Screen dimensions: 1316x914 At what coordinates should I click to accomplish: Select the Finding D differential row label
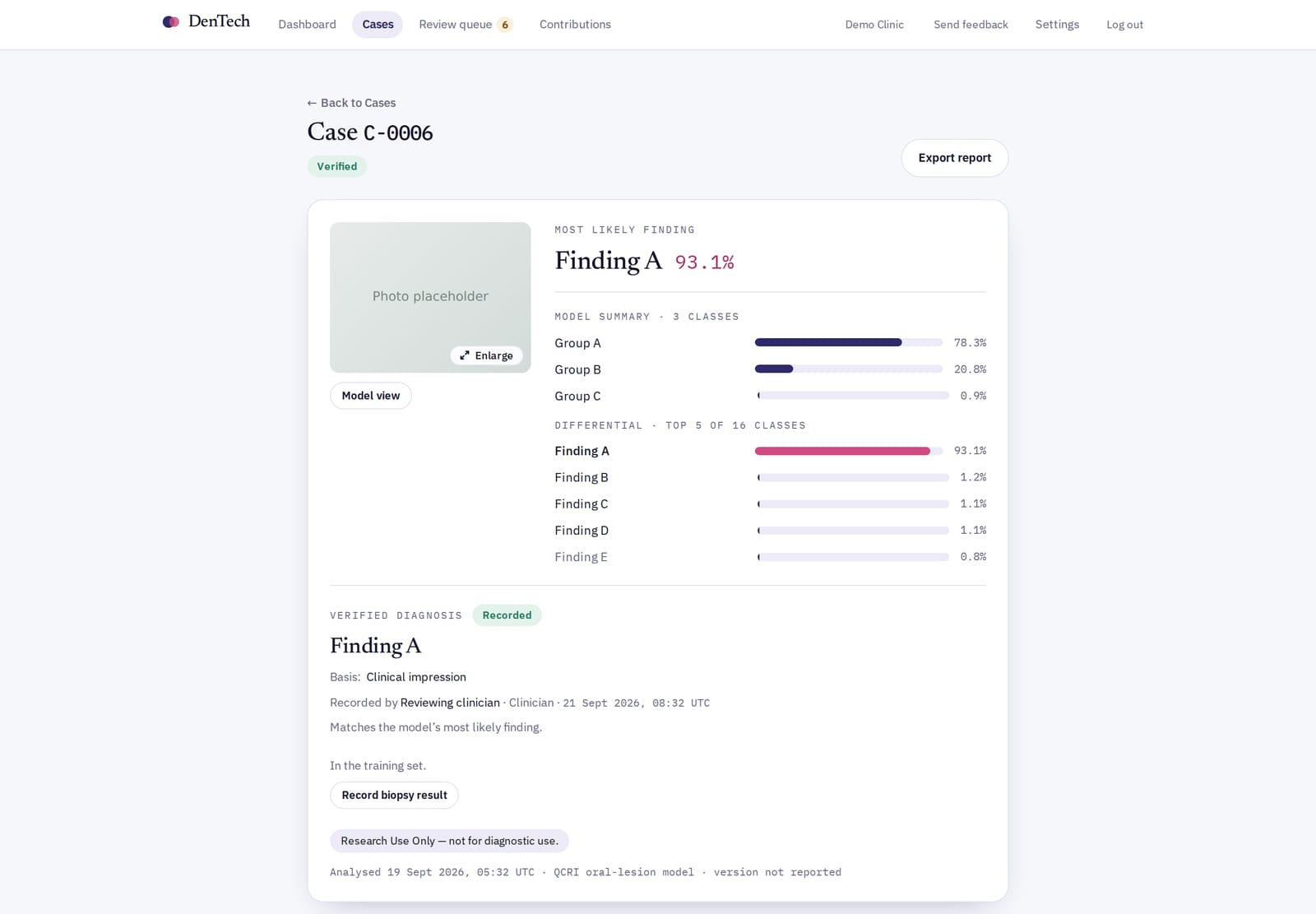(582, 531)
